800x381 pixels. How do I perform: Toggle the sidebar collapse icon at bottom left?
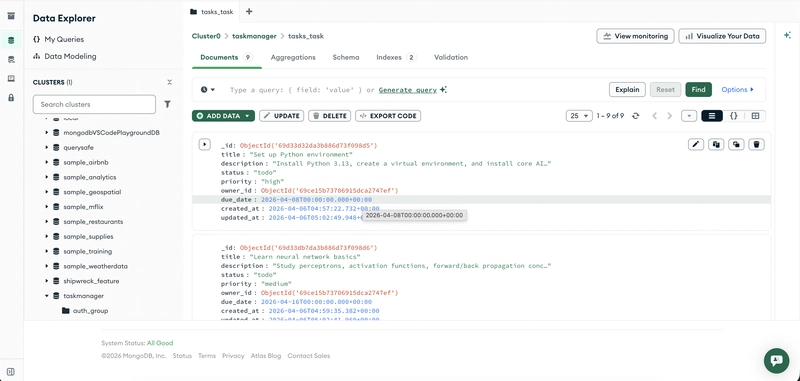11,371
